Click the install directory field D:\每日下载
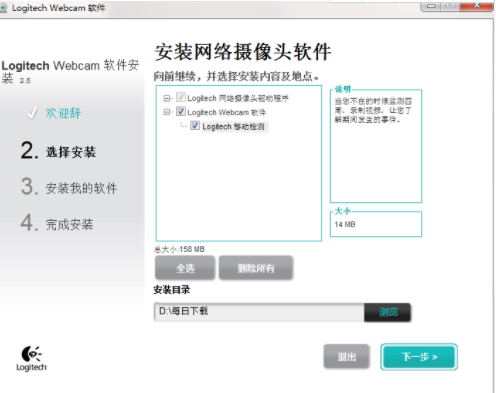Viewport: 496px width, 393px height. click(x=259, y=312)
